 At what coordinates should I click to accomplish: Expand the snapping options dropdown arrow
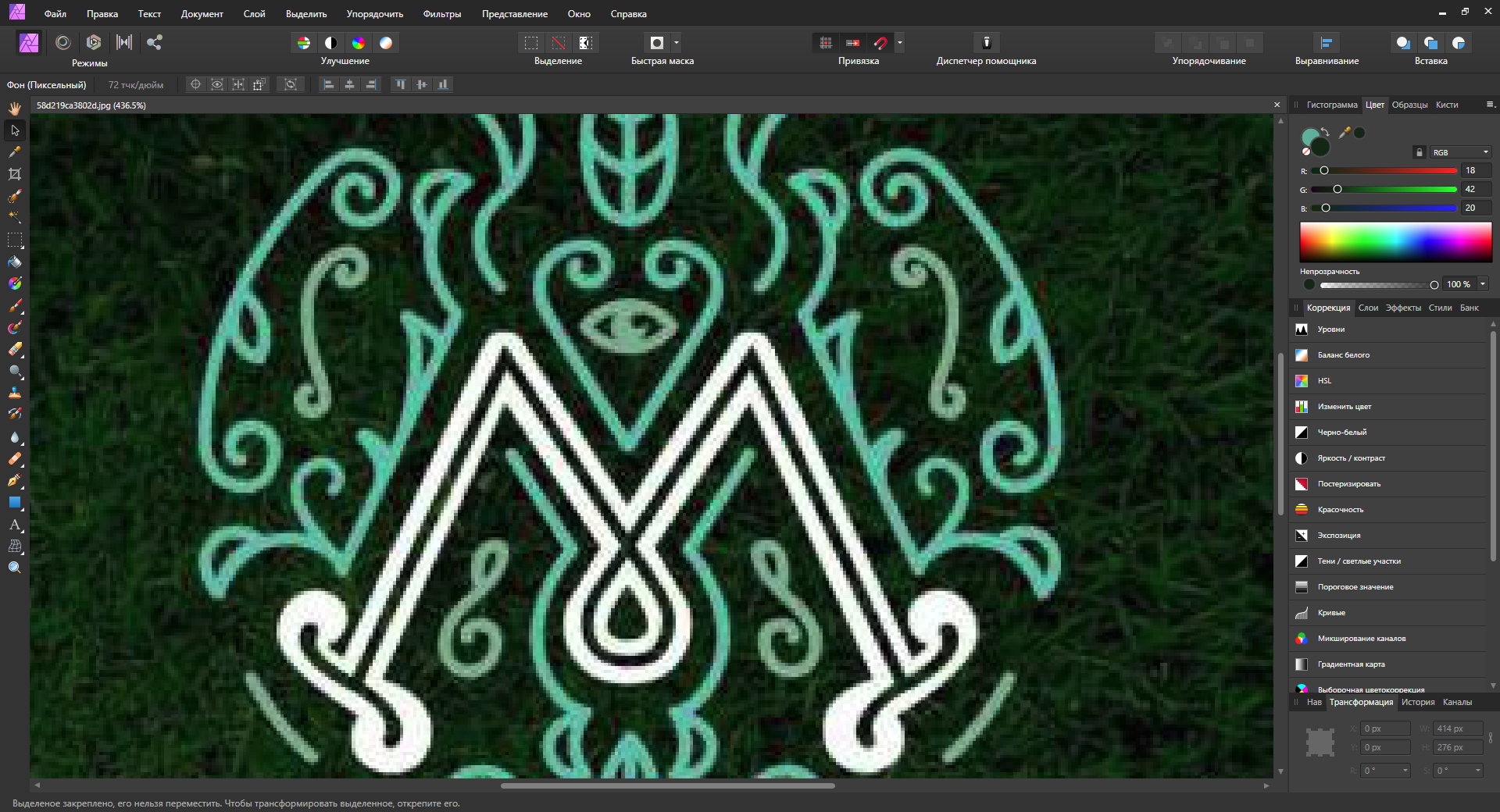[x=900, y=43]
